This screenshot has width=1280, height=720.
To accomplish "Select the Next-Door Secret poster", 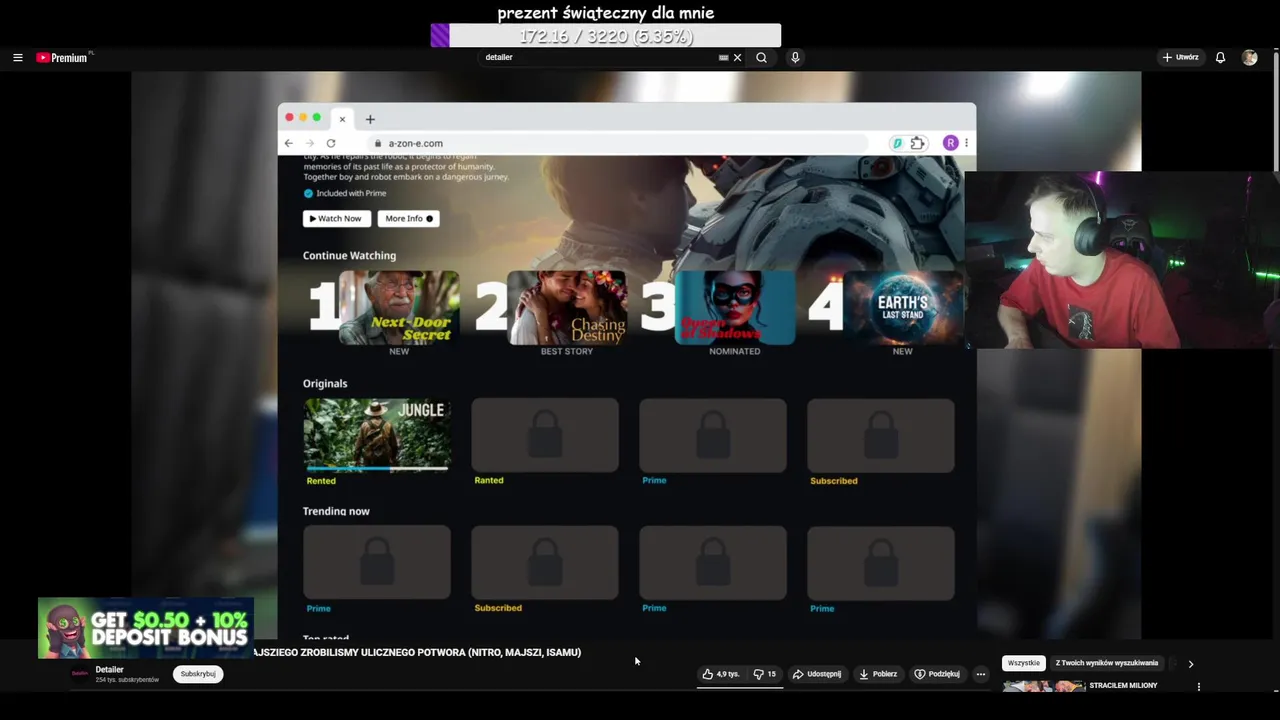I will (x=399, y=308).
